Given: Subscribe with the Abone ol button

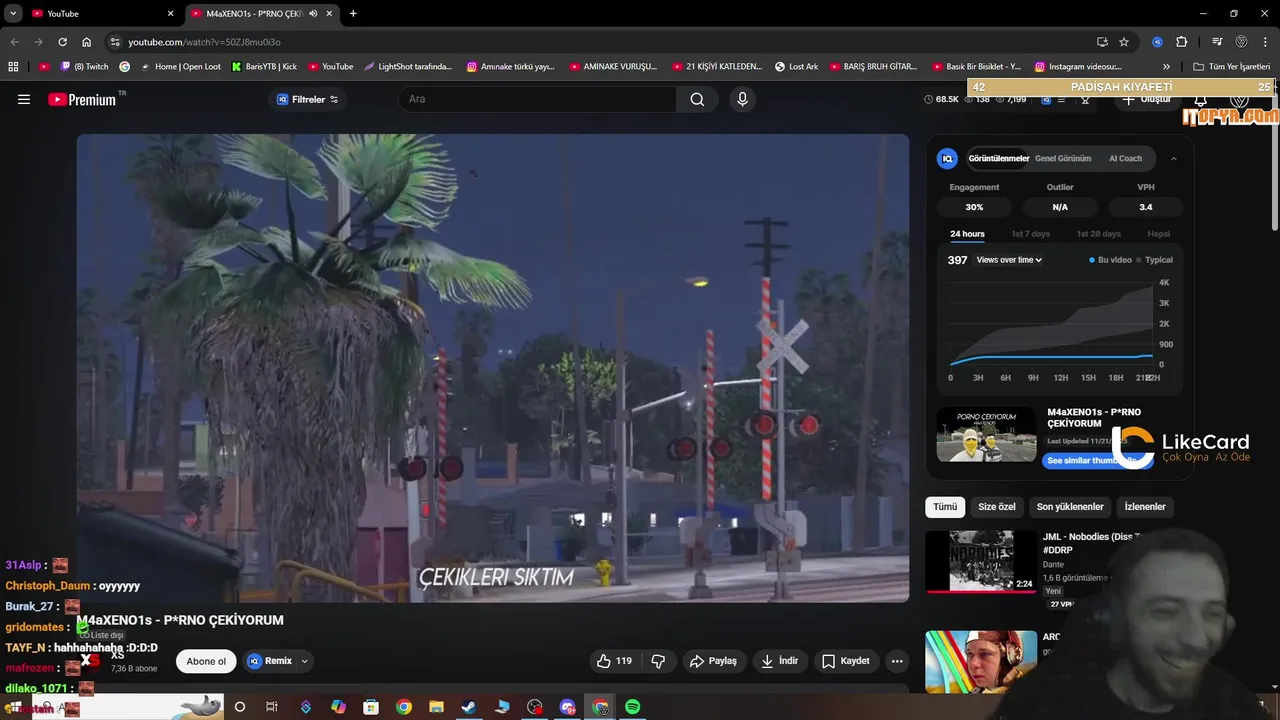Looking at the screenshot, I should pyautogui.click(x=206, y=661).
